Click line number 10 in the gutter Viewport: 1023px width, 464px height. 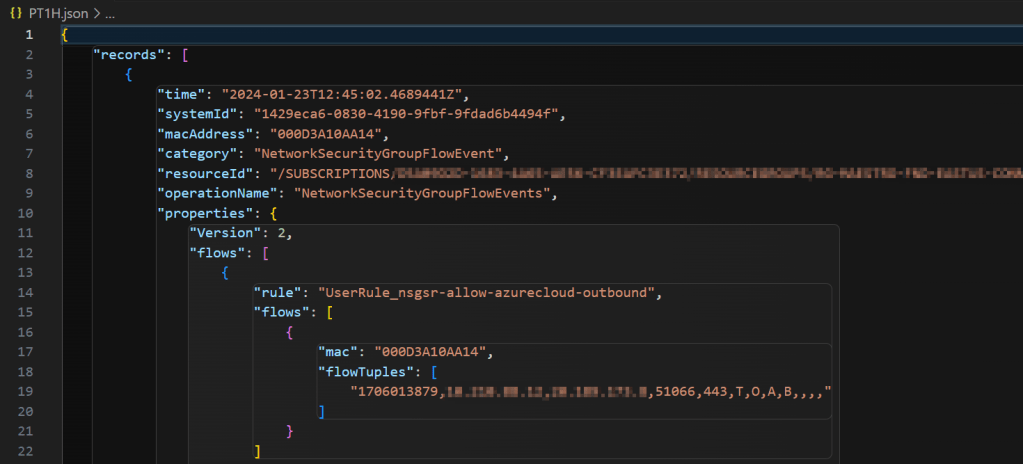27,213
